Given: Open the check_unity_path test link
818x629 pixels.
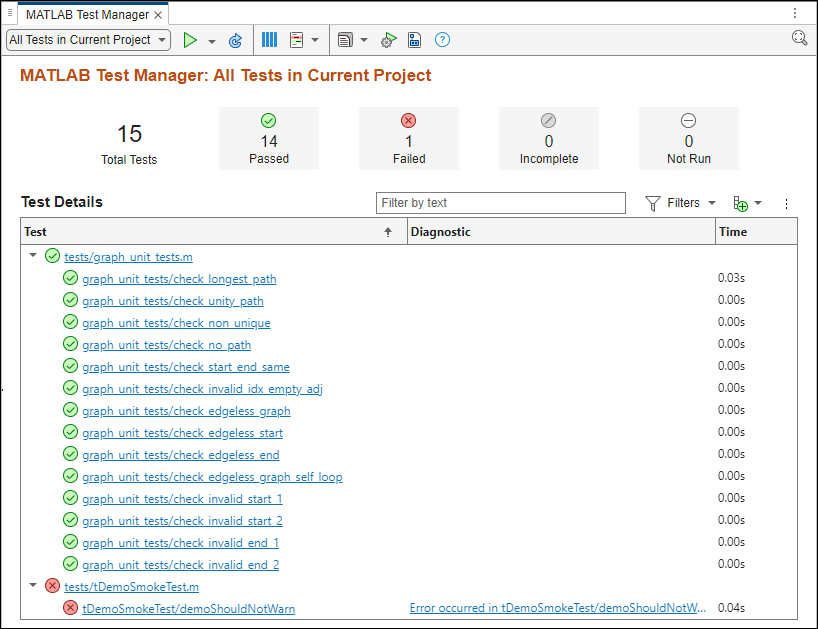Looking at the screenshot, I should pyautogui.click(x=173, y=301).
